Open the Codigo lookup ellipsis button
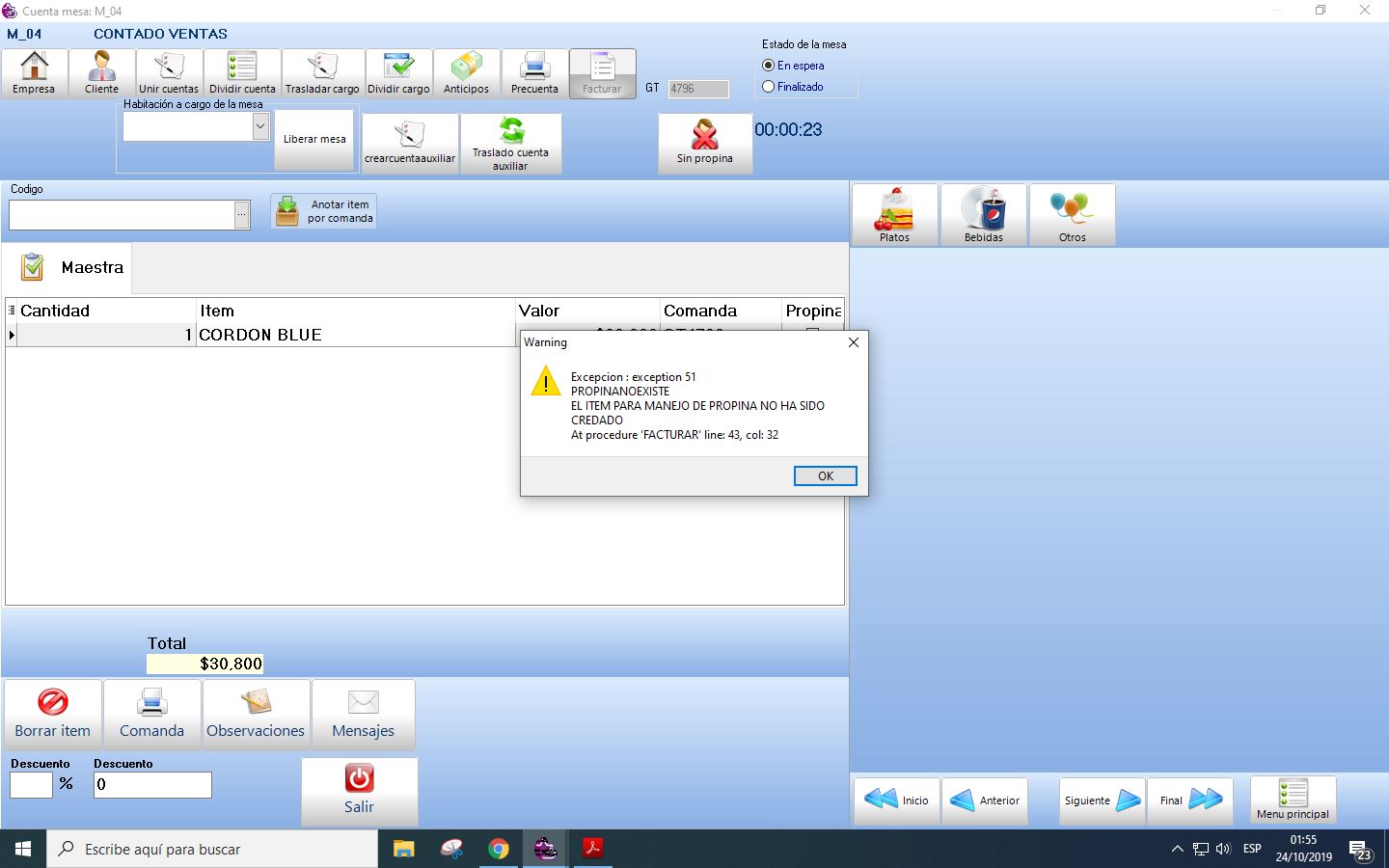 click(242, 216)
